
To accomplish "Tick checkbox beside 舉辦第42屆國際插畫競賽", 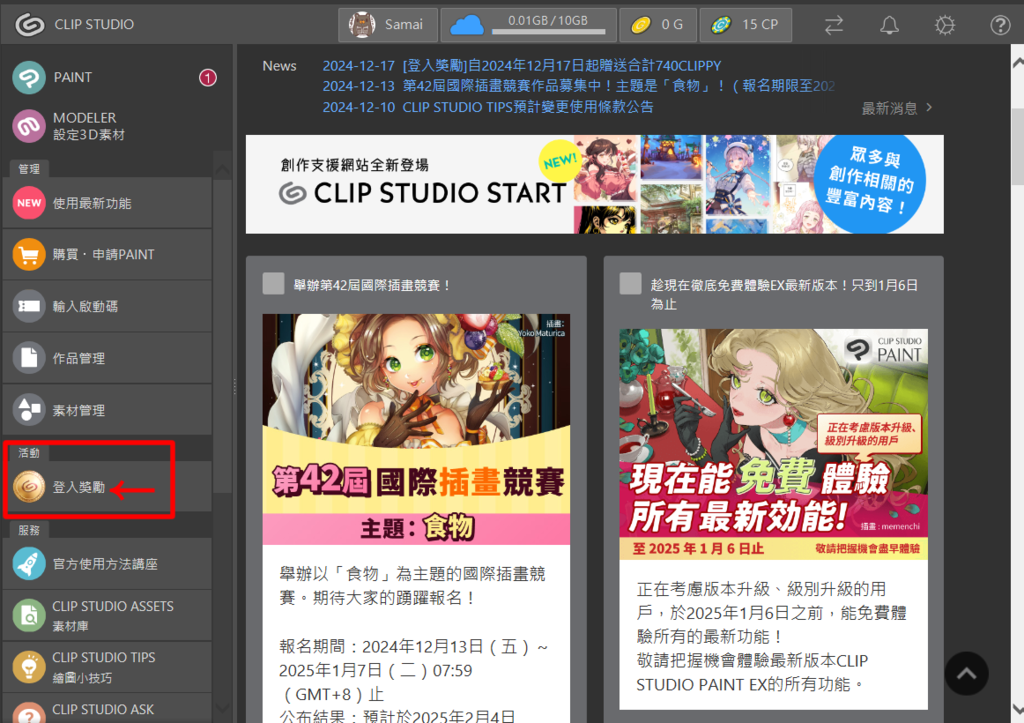I will [x=273, y=284].
